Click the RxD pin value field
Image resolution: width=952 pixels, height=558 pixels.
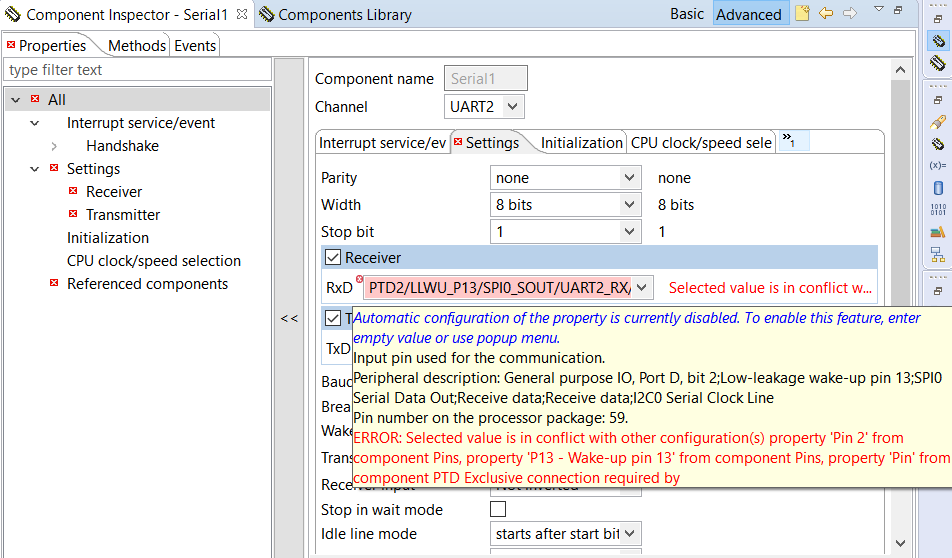coord(498,287)
